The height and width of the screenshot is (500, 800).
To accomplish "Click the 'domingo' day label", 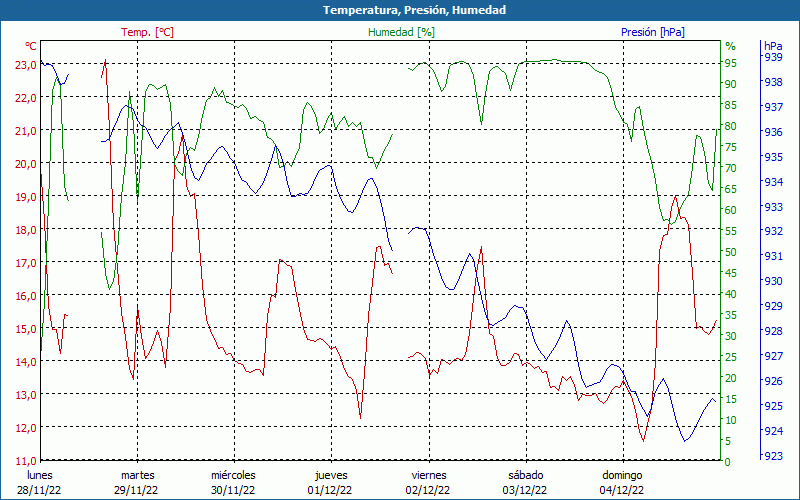I will click(x=622, y=476).
